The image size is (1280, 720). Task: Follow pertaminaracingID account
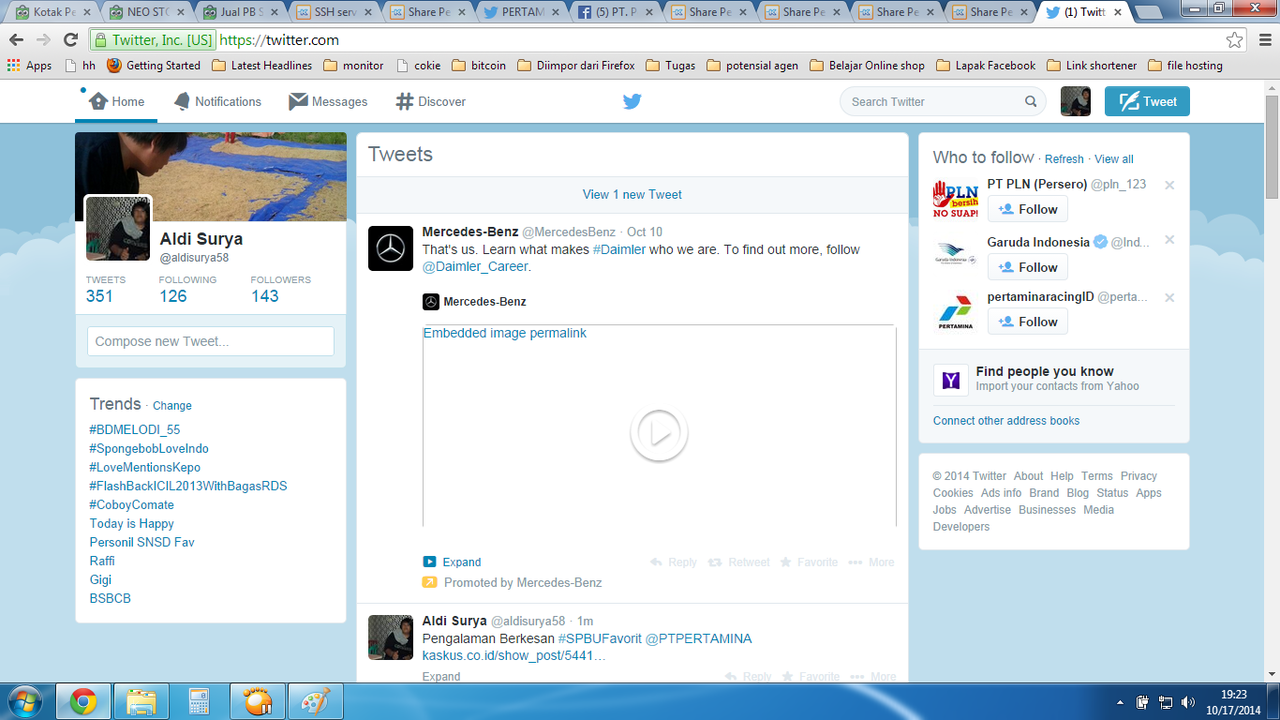click(x=1028, y=322)
